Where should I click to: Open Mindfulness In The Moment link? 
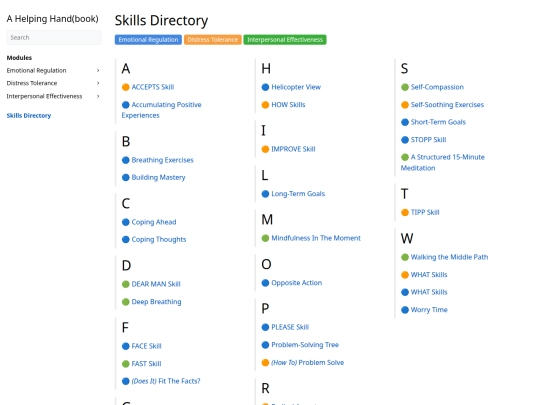tap(316, 238)
